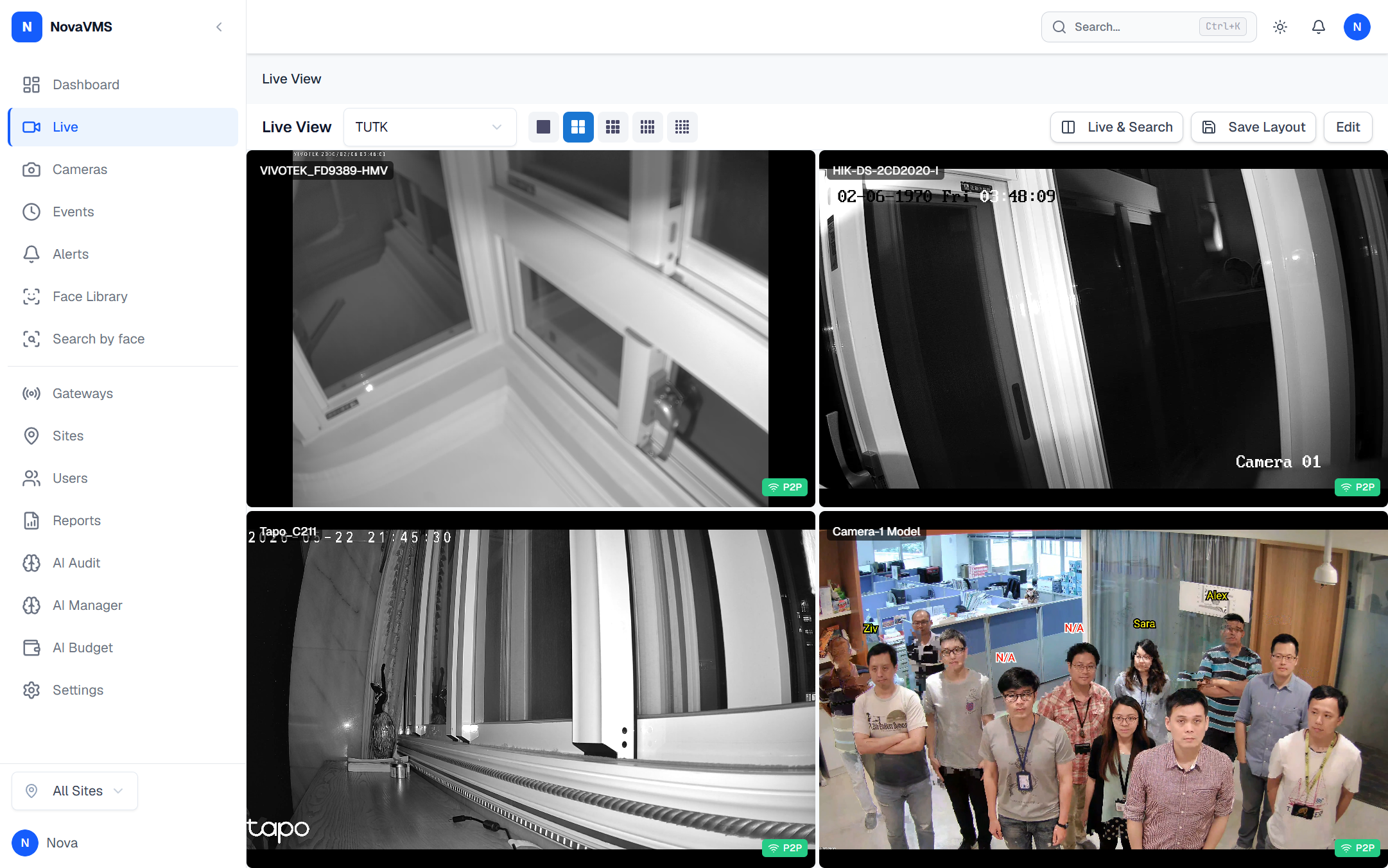1388x868 pixels.
Task: Click the Events clock icon
Action: coord(31,212)
